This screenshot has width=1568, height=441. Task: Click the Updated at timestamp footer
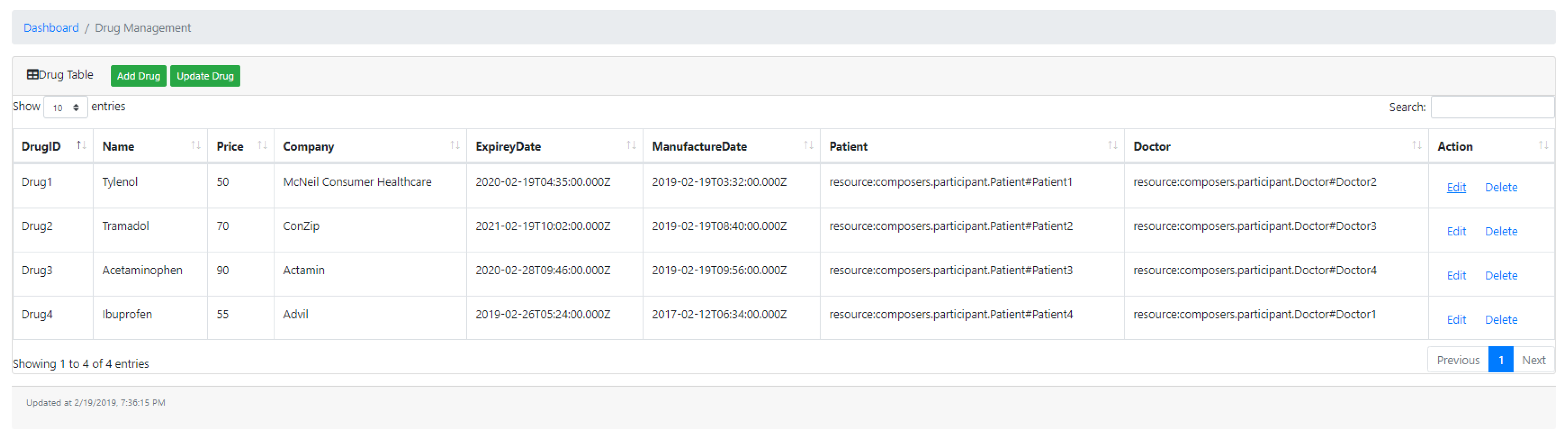tap(95, 403)
